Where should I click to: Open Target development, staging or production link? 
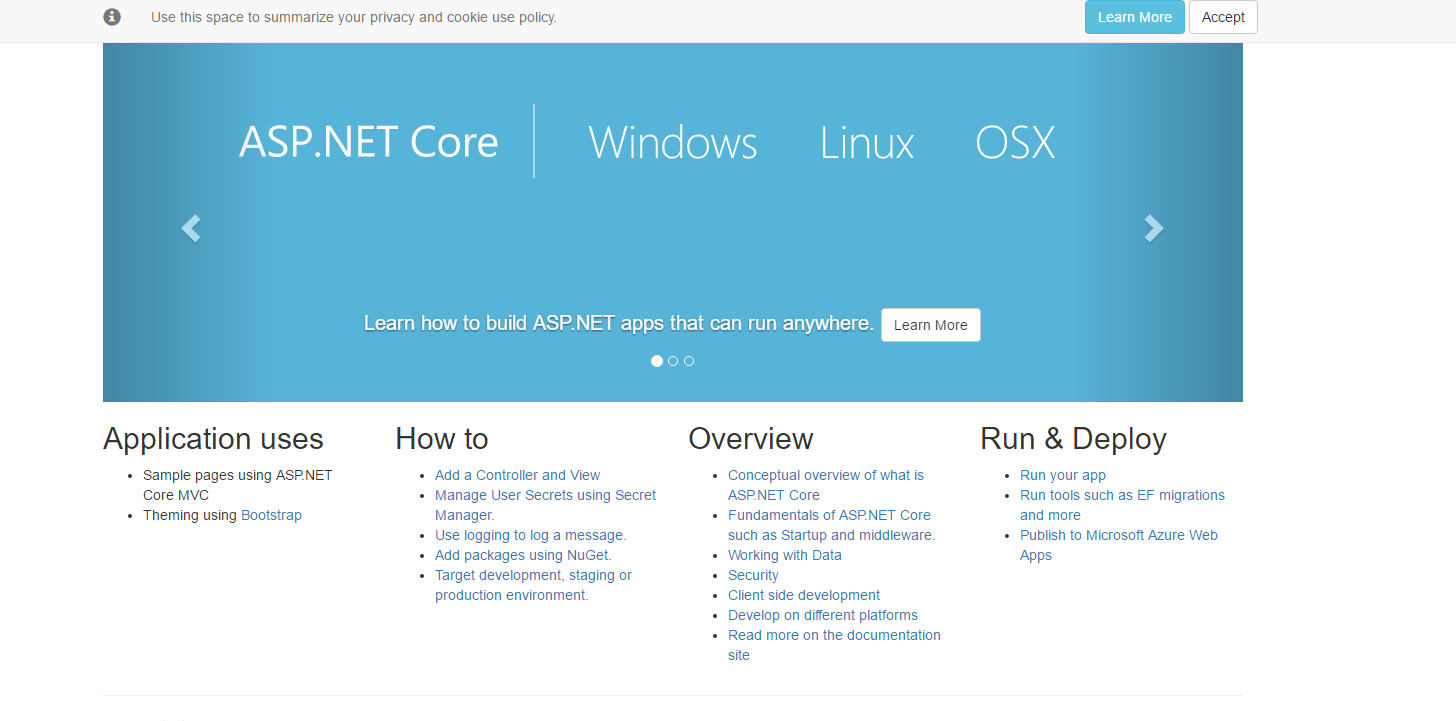(534, 585)
